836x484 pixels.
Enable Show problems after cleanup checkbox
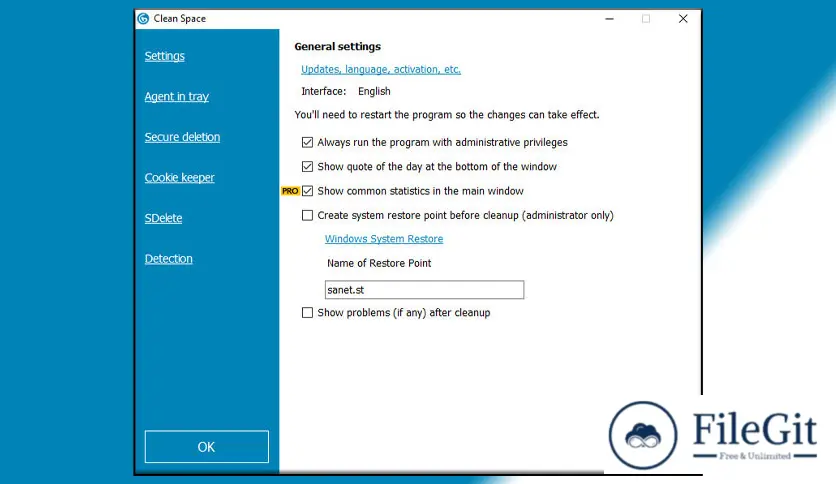tap(307, 312)
